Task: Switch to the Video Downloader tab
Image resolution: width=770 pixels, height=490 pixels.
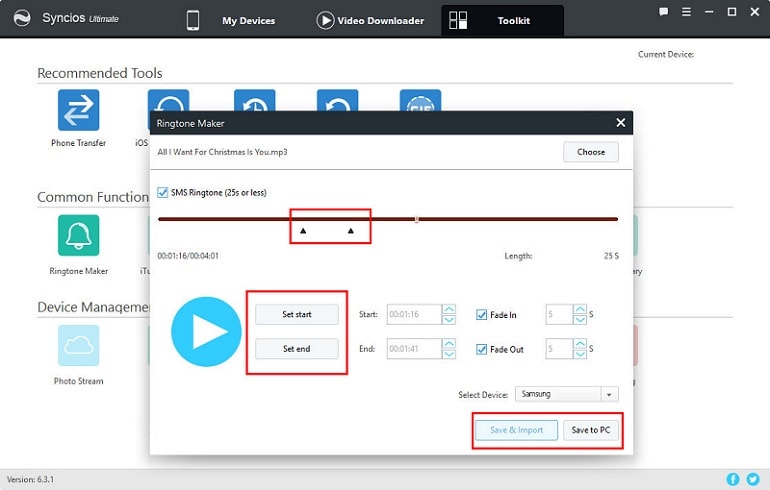Action: [380, 21]
